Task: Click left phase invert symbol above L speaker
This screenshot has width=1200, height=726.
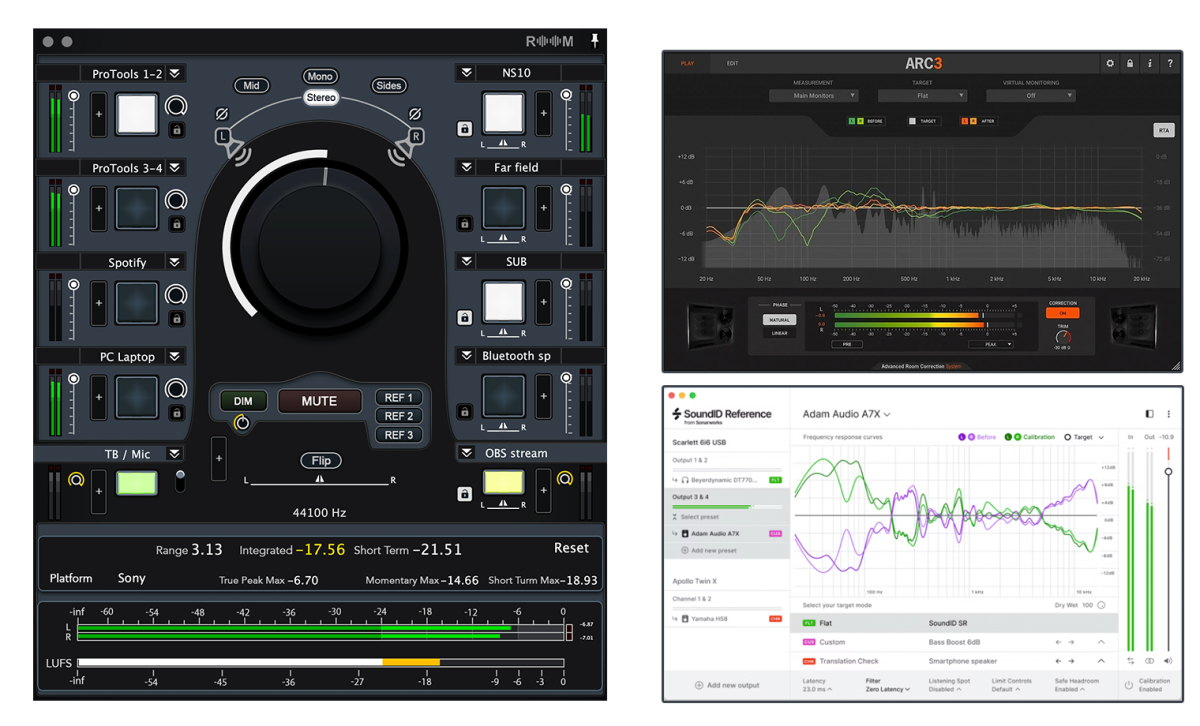Action: [x=222, y=115]
